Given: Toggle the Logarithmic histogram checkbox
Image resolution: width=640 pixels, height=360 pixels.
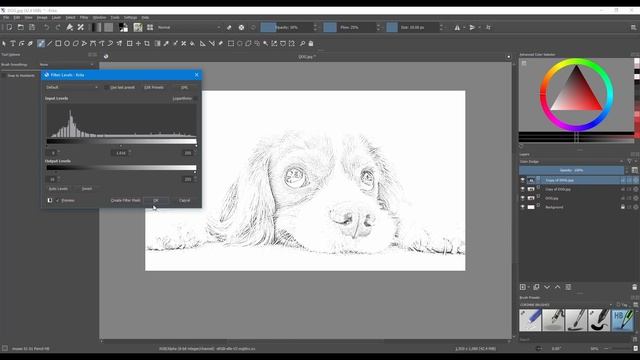Looking at the screenshot, I should click(196, 98).
